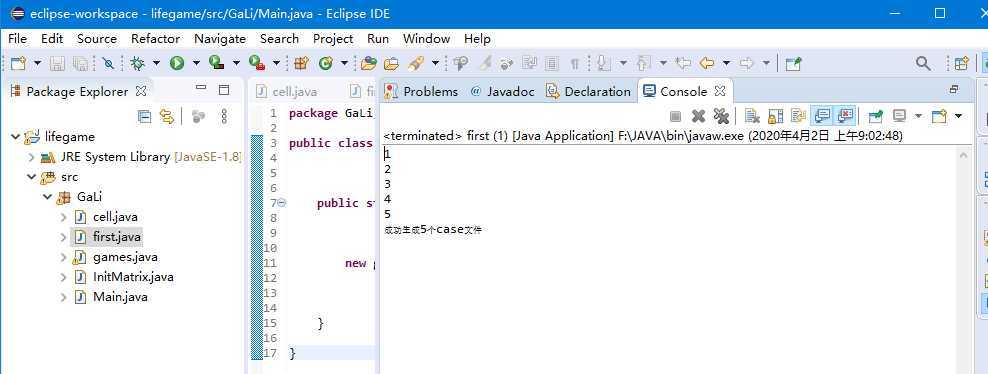Select first.java in Package Explorer
This screenshot has height=374, width=988.
point(117,237)
